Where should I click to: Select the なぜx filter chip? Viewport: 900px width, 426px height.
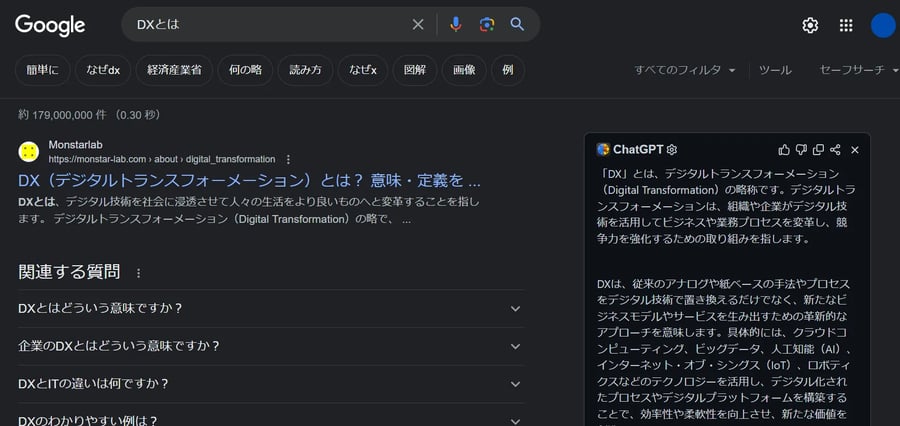pyautogui.click(x=363, y=70)
